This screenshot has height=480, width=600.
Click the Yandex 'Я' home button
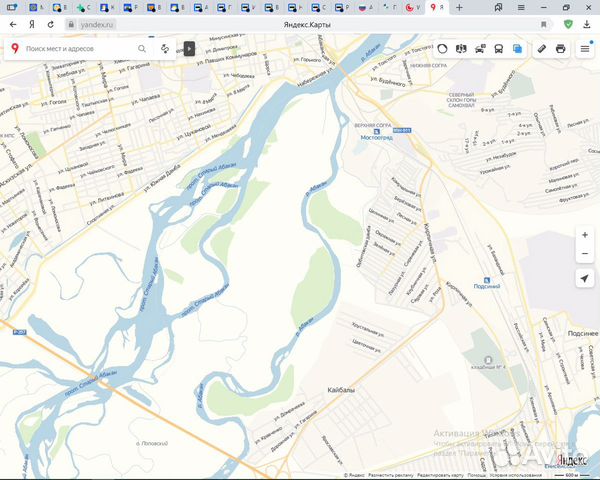click(x=32, y=24)
